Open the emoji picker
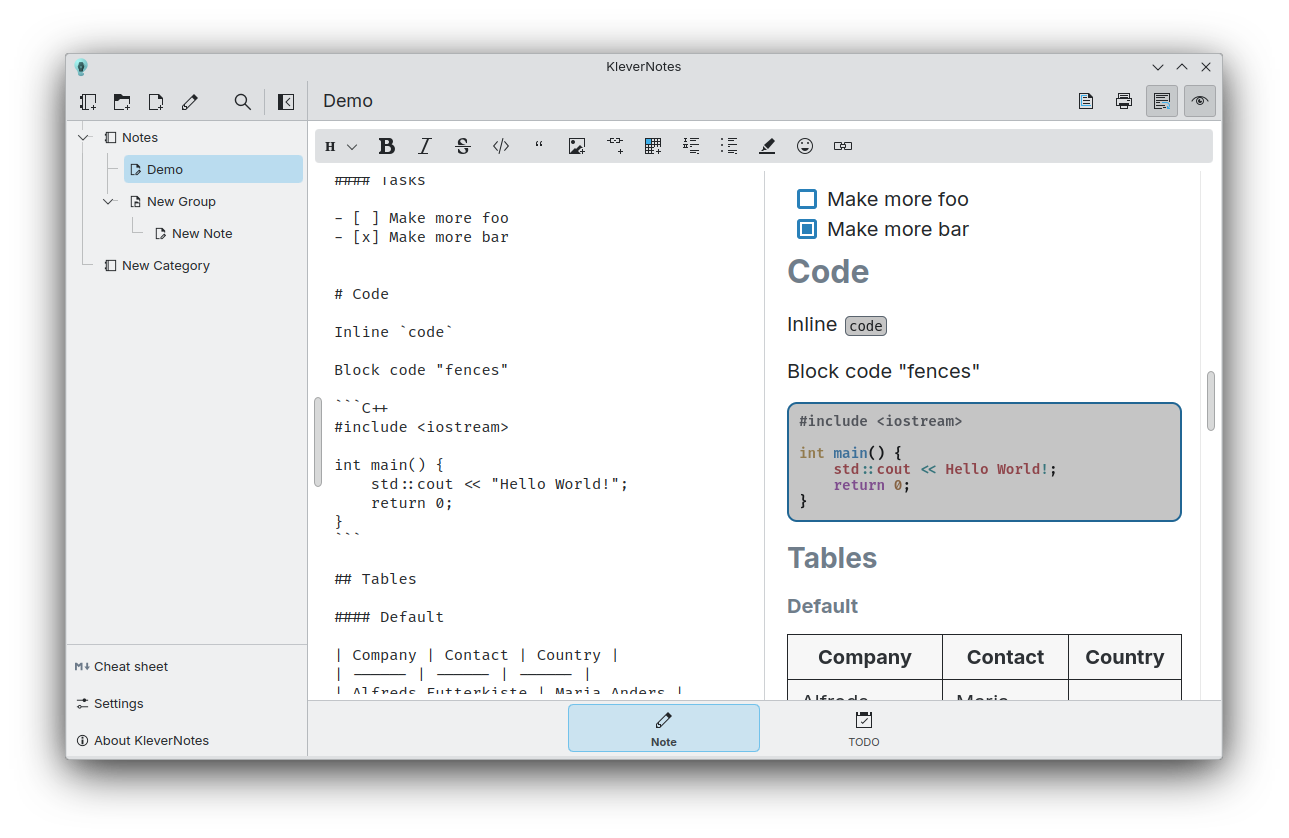The height and width of the screenshot is (838, 1289). click(x=805, y=146)
